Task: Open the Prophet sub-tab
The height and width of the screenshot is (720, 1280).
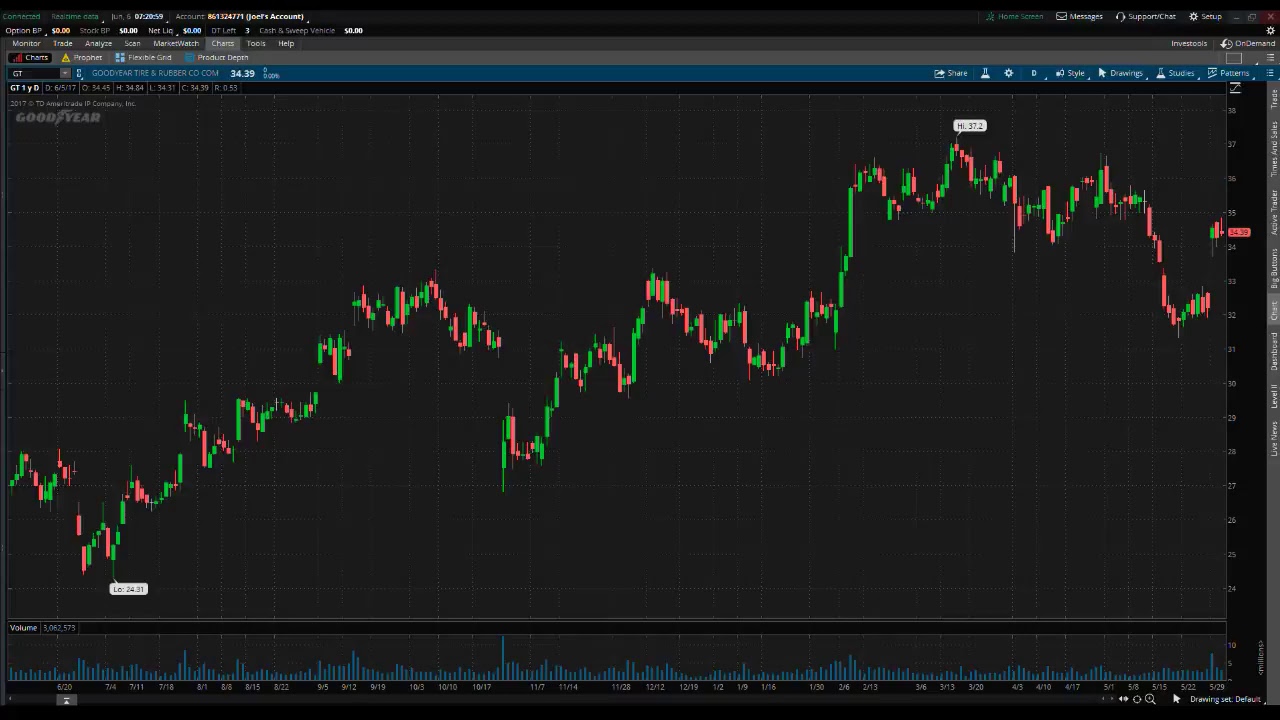Action: point(82,57)
